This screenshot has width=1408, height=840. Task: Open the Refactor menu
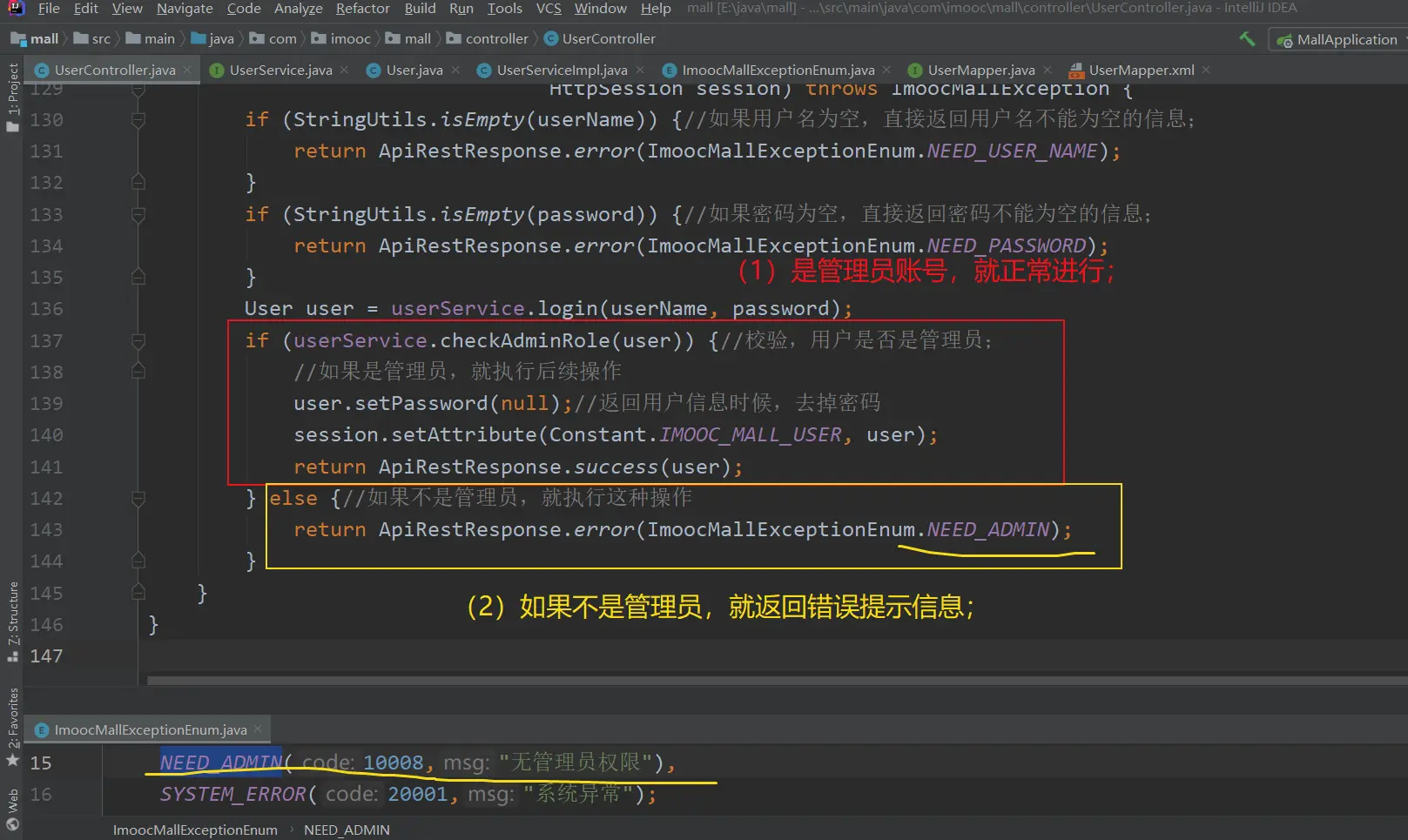(x=362, y=9)
